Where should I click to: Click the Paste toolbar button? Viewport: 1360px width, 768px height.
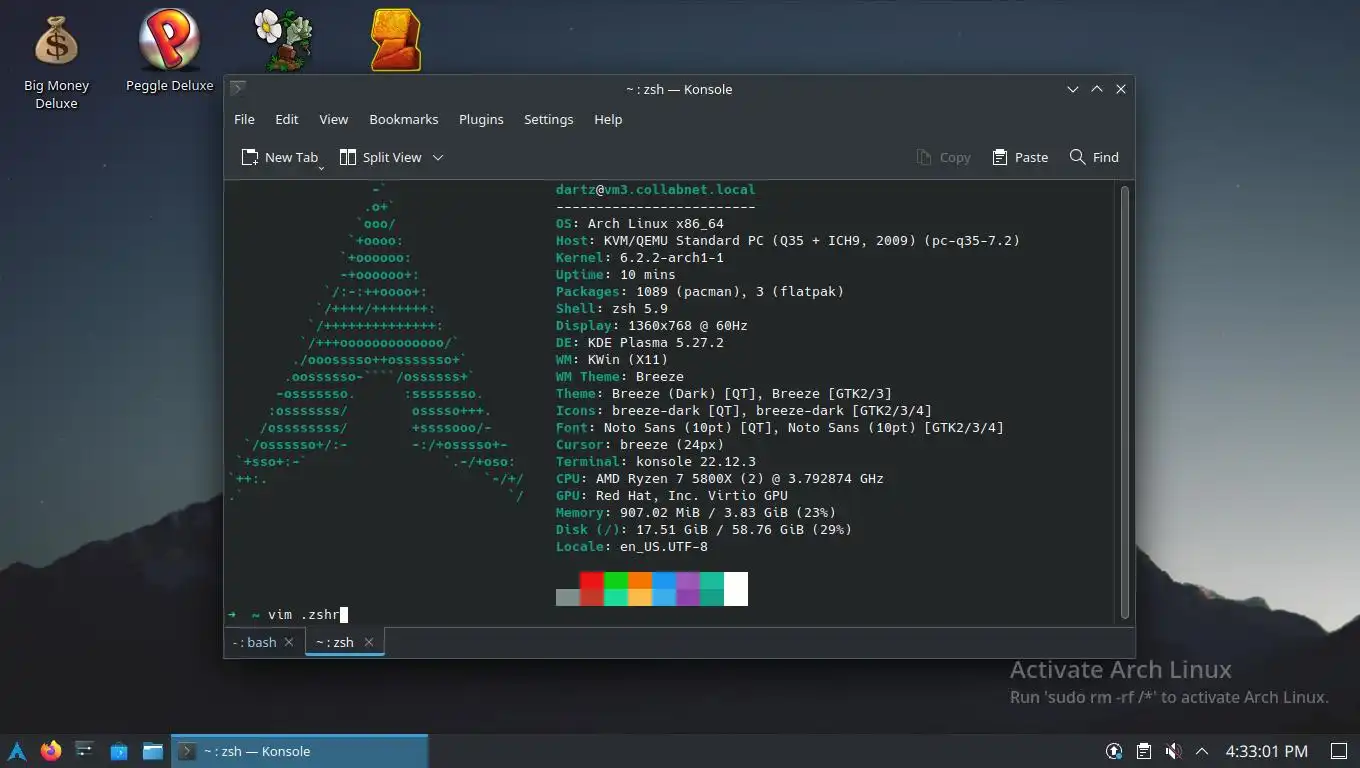click(1020, 157)
